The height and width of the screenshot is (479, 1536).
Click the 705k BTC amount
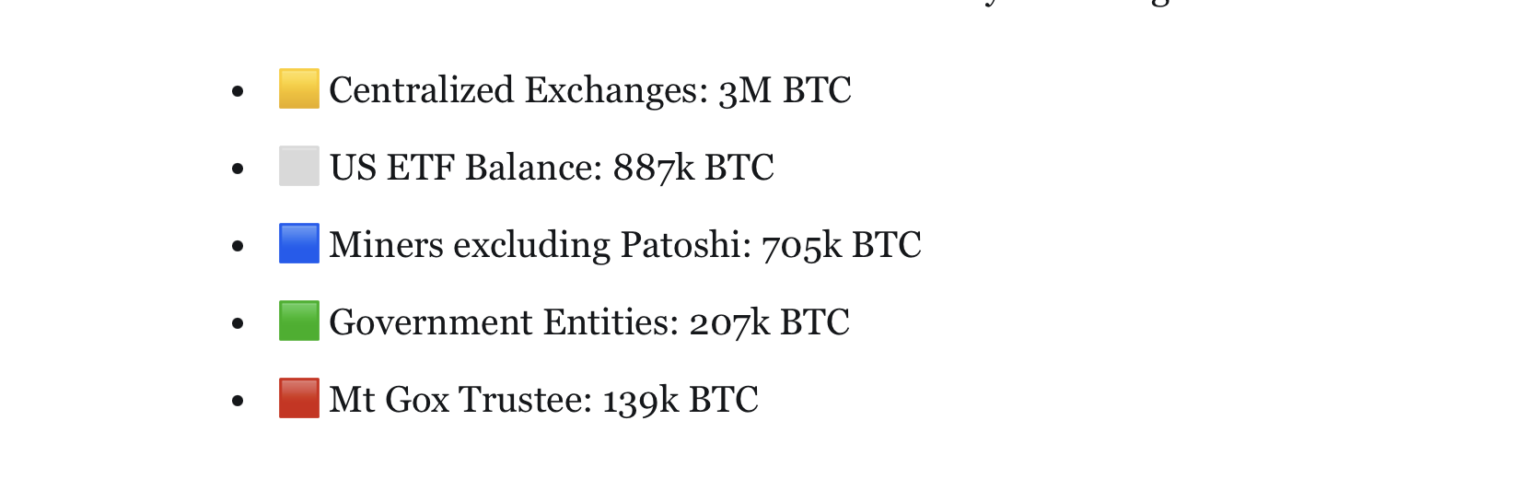pos(841,245)
